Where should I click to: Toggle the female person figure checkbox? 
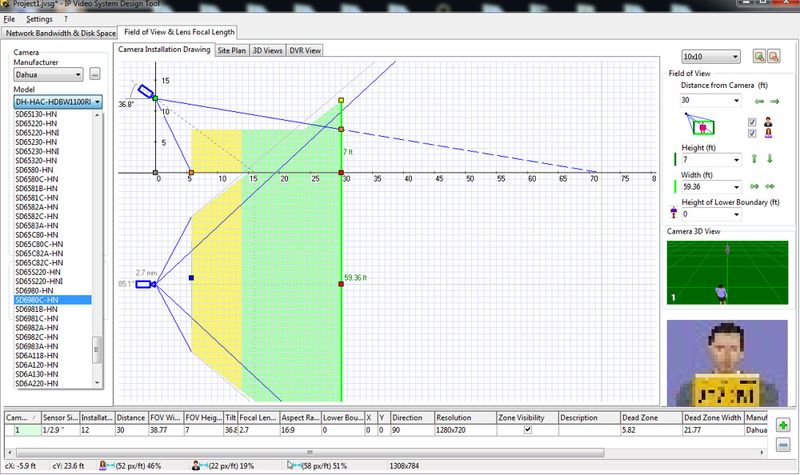[753, 133]
